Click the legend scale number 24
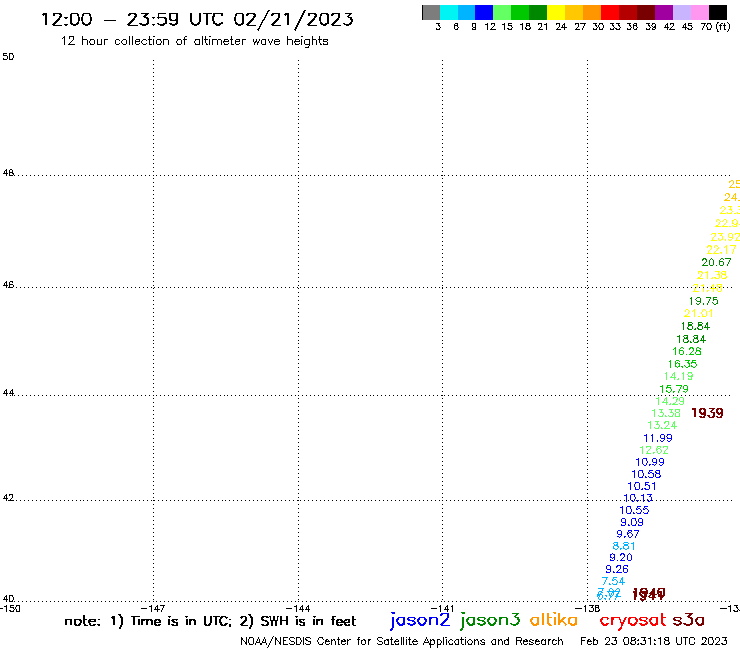The width and height of the screenshot is (740, 650). click(x=561, y=26)
